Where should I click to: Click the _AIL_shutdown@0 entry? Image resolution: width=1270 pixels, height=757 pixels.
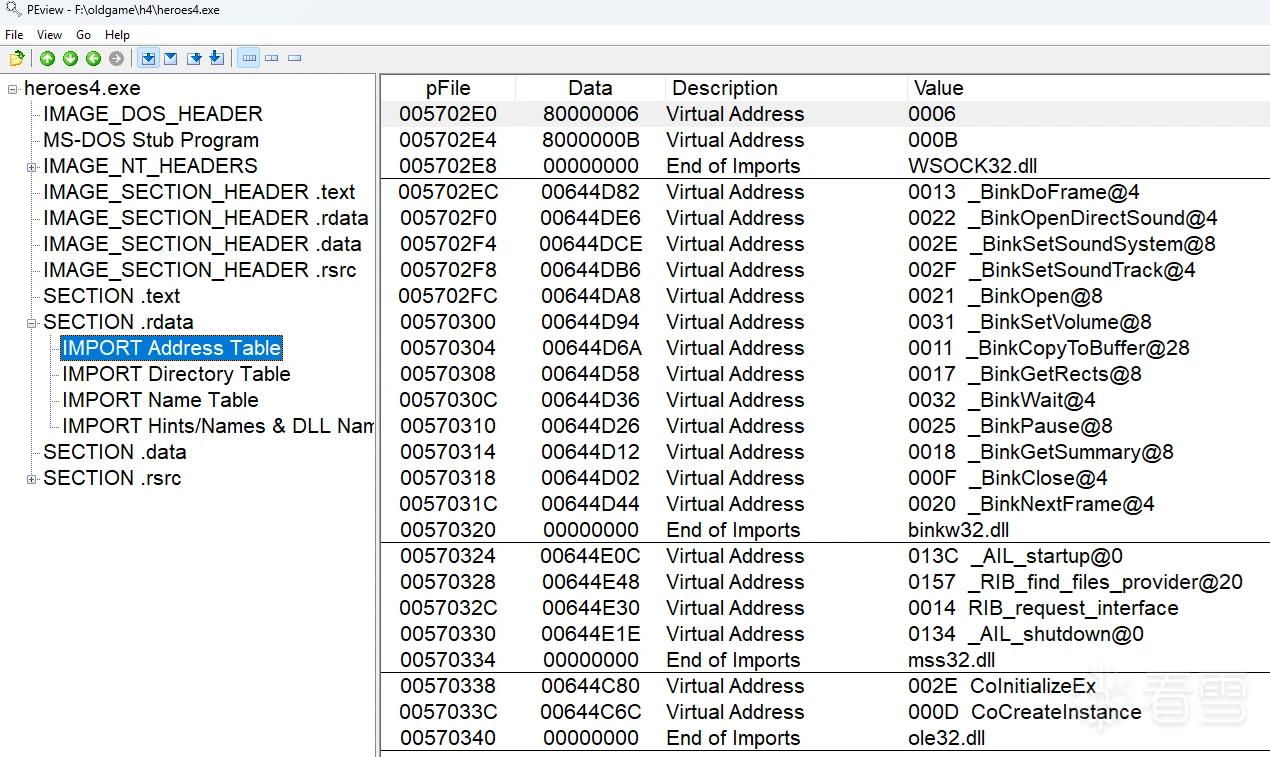tap(1056, 634)
